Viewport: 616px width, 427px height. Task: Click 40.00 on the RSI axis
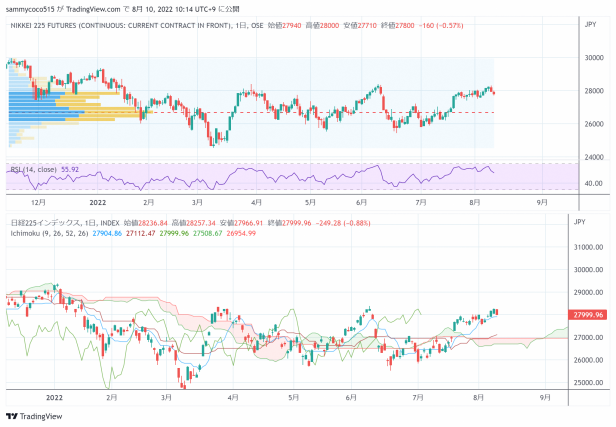click(x=594, y=183)
